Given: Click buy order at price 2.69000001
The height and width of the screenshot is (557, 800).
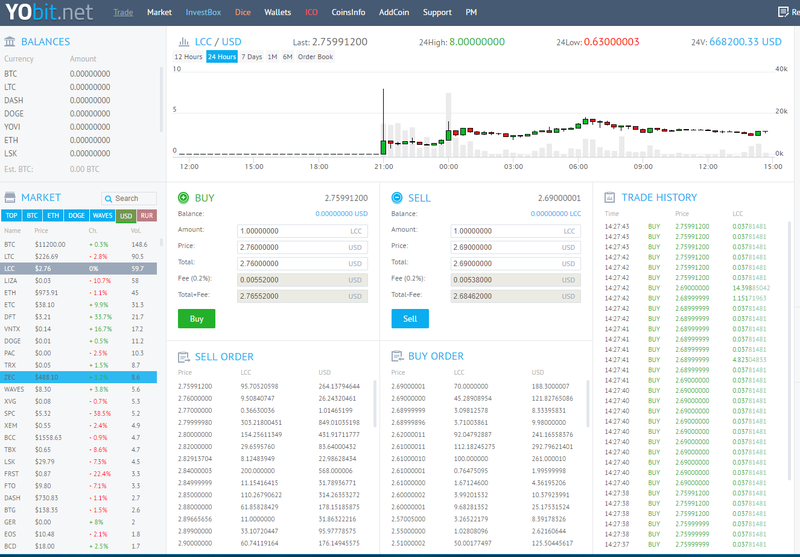Looking at the screenshot, I should click(x=480, y=386).
